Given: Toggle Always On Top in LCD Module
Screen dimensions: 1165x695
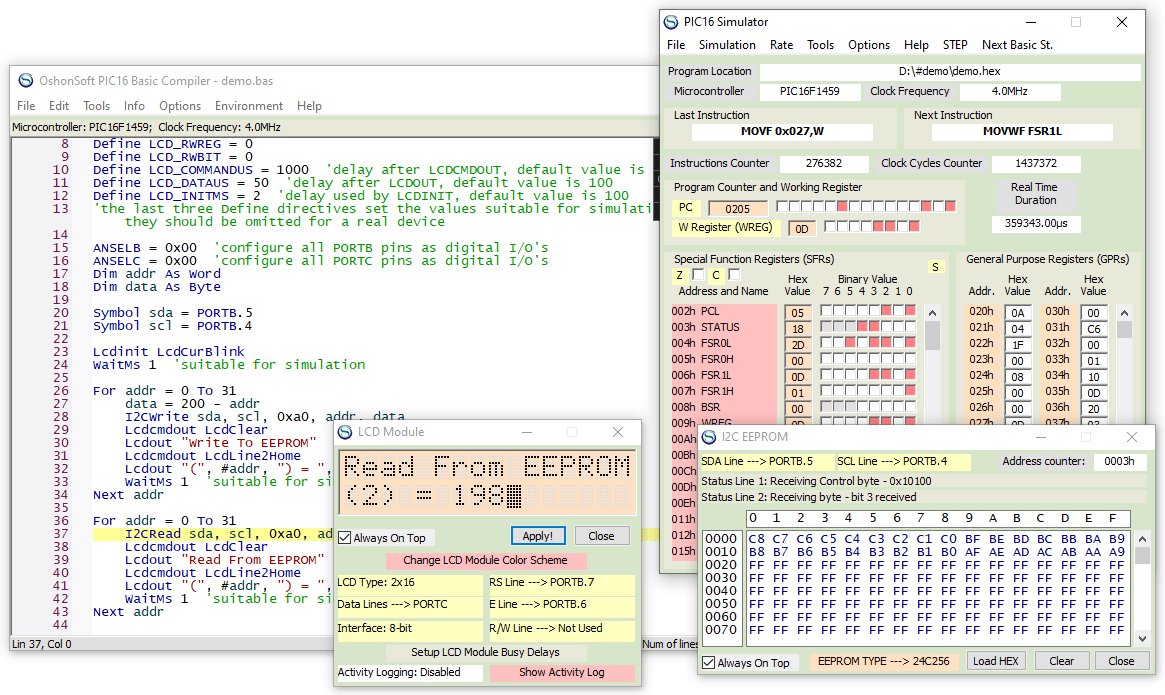Looking at the screenshot, I should pos(345,537).
